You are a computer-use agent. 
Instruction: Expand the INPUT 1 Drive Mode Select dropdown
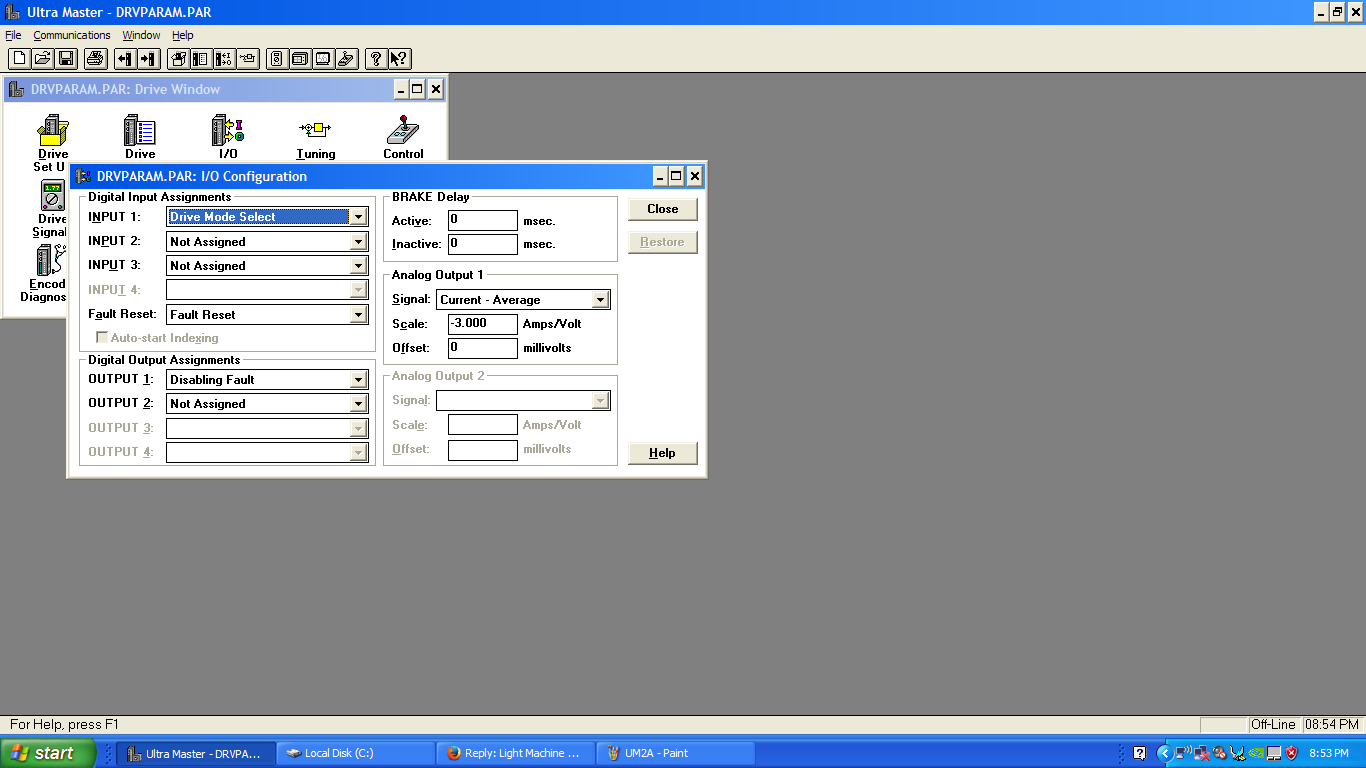point(358,217)
